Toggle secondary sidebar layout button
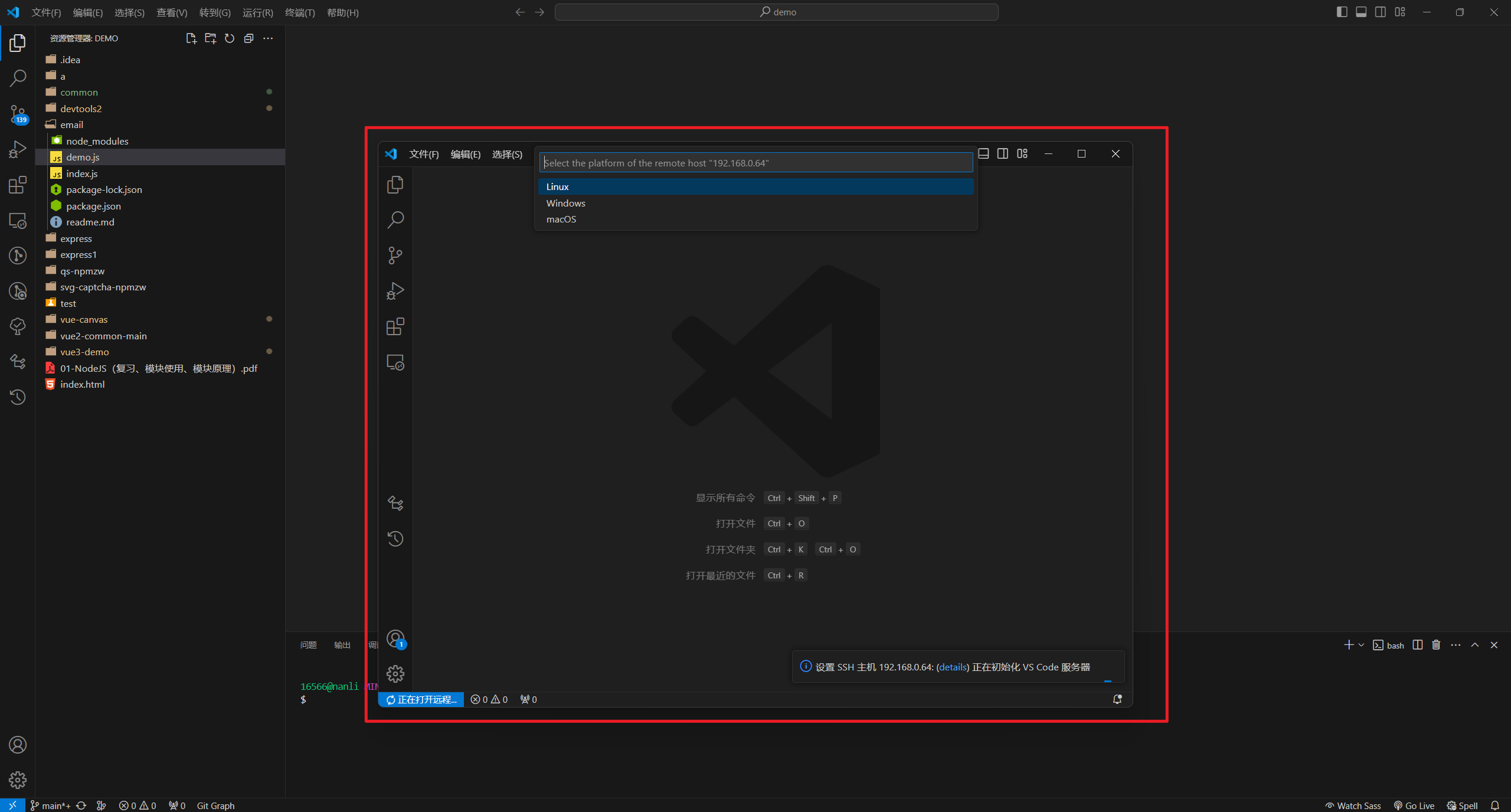Screen dimensions: 1511x812 pyautogui.click(x=1381, y=12)
